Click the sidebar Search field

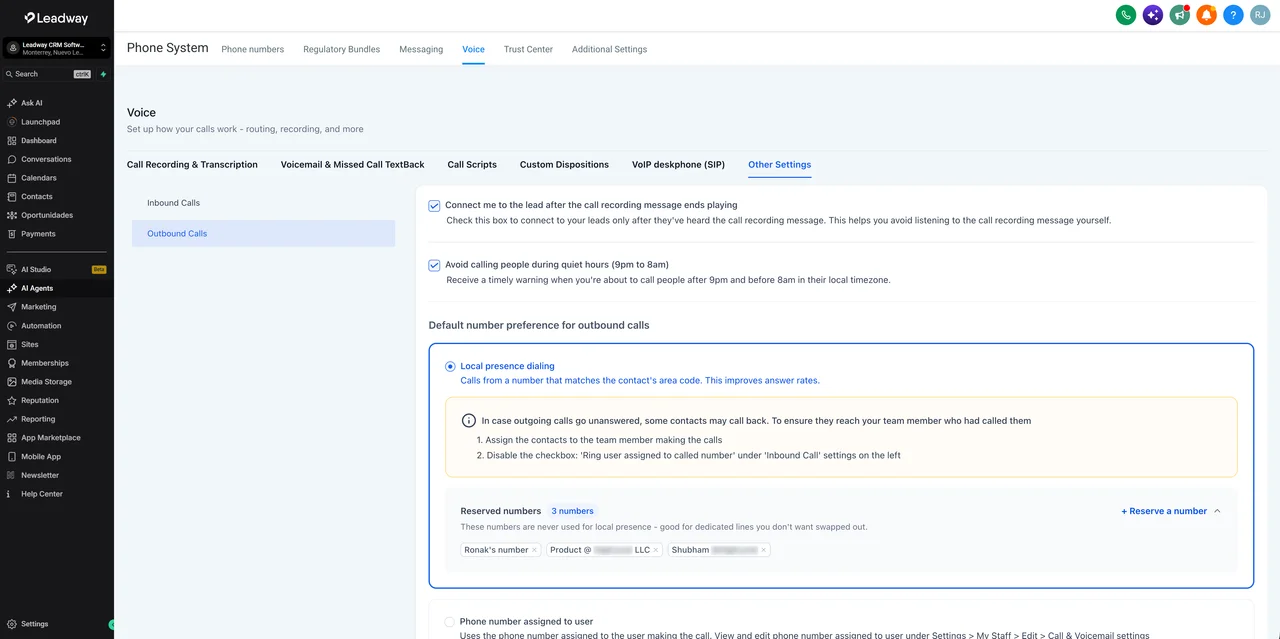47,74
